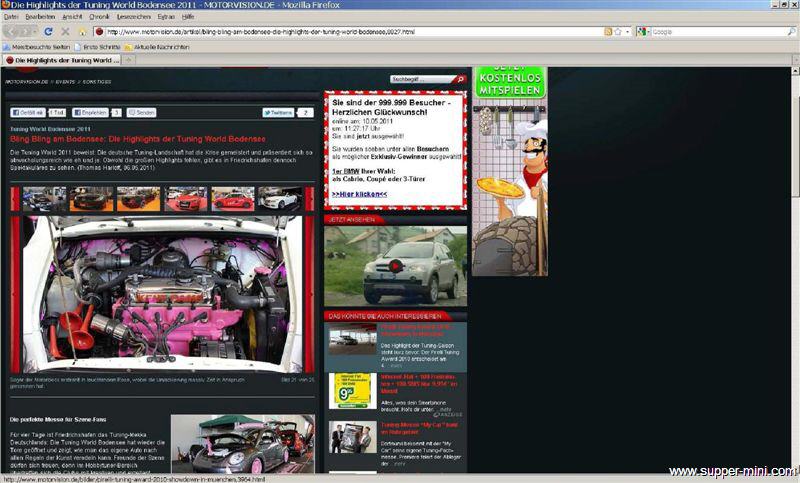The image size is (800, 483).
Task: Click the Google search input field
Action: (x=718, y=32)
